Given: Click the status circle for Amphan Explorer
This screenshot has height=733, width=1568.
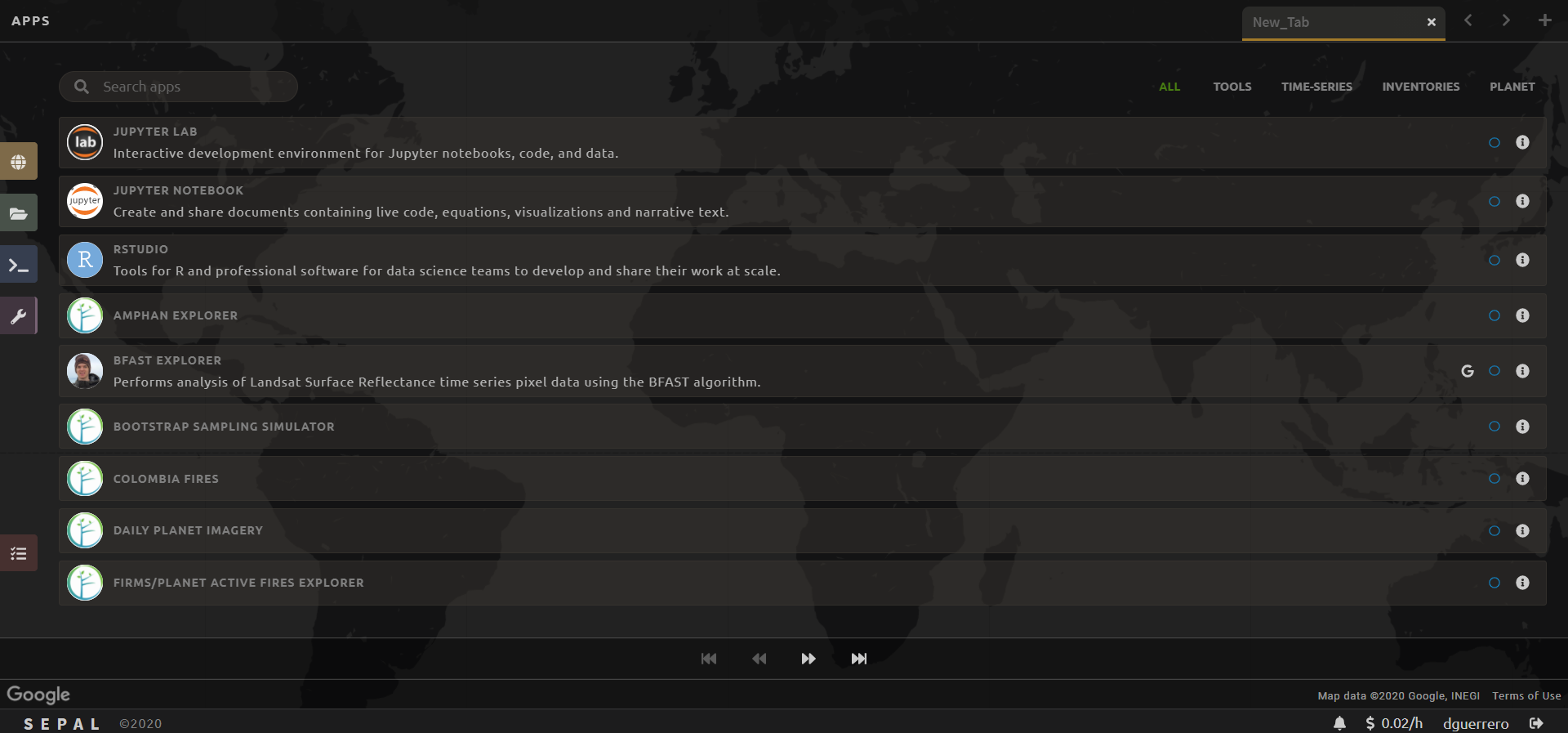Looking at the screenshot, I should click(1494, 315).
